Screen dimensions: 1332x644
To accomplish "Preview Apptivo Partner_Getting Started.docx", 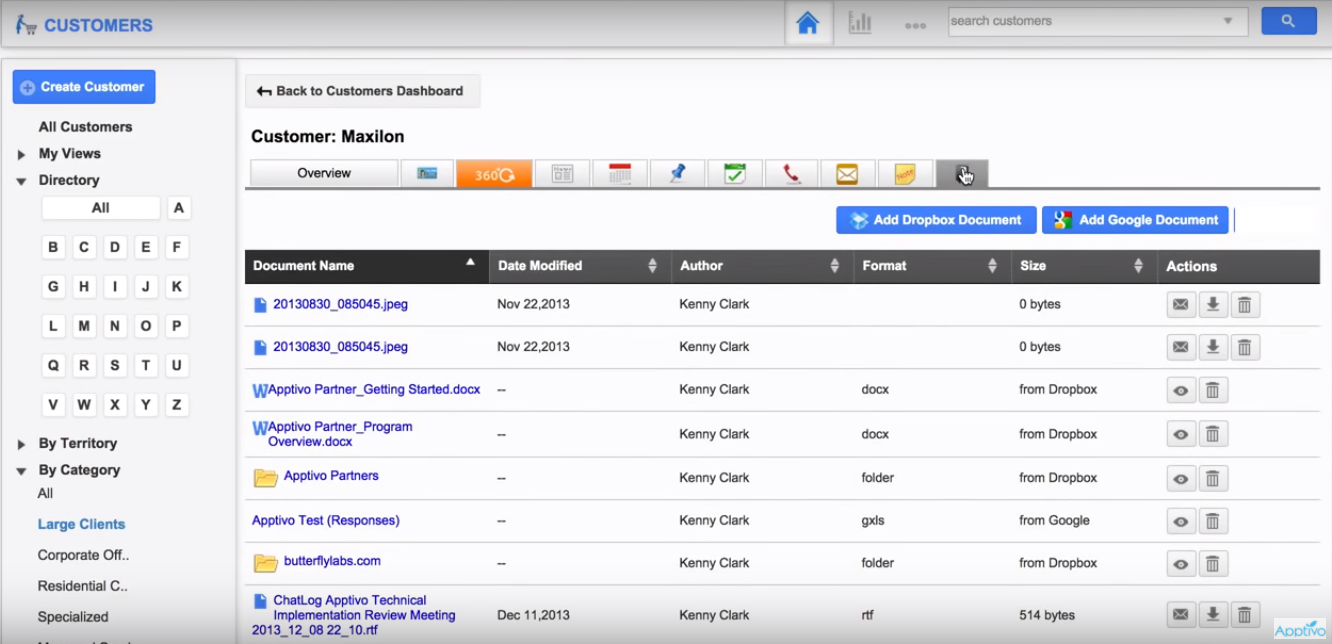I will click(x=1181, y=390).
